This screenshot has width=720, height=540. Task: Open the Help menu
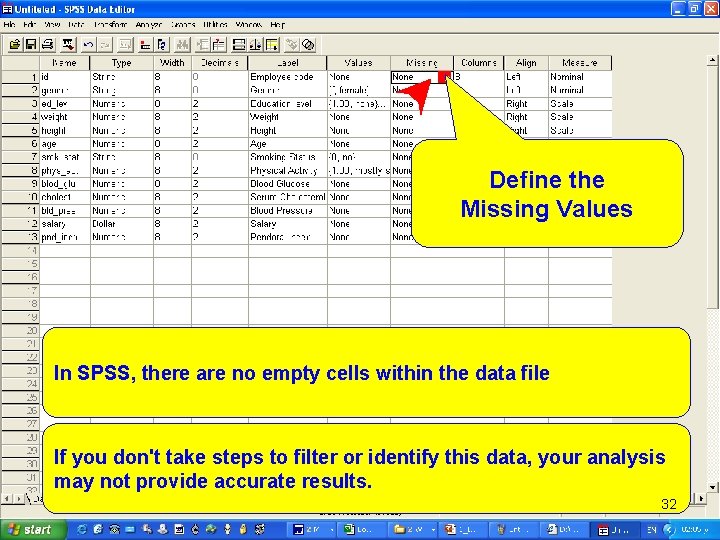click(x=277, y=24)
